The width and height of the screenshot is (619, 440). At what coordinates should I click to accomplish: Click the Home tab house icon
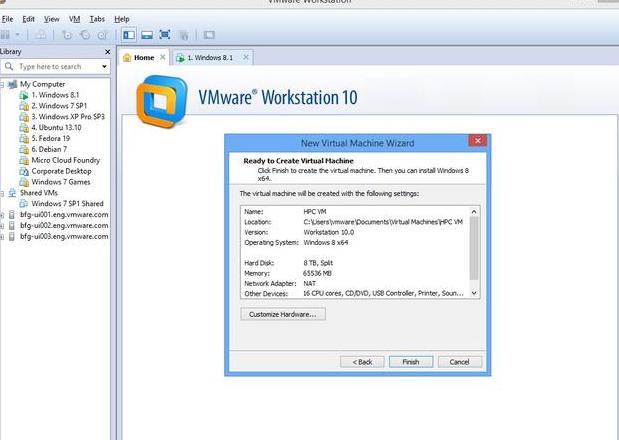[127, 58]
